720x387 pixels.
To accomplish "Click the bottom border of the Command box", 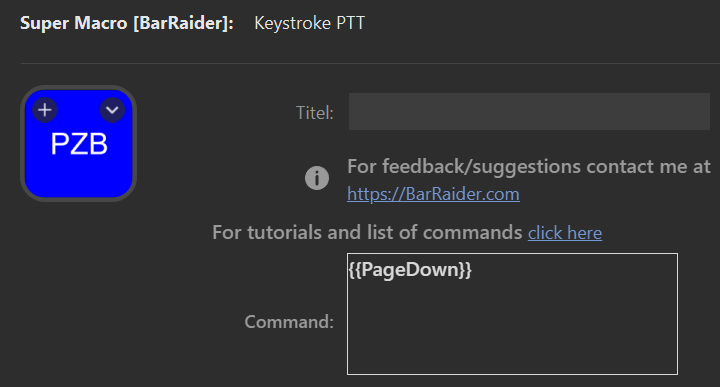I will point(512,374).
